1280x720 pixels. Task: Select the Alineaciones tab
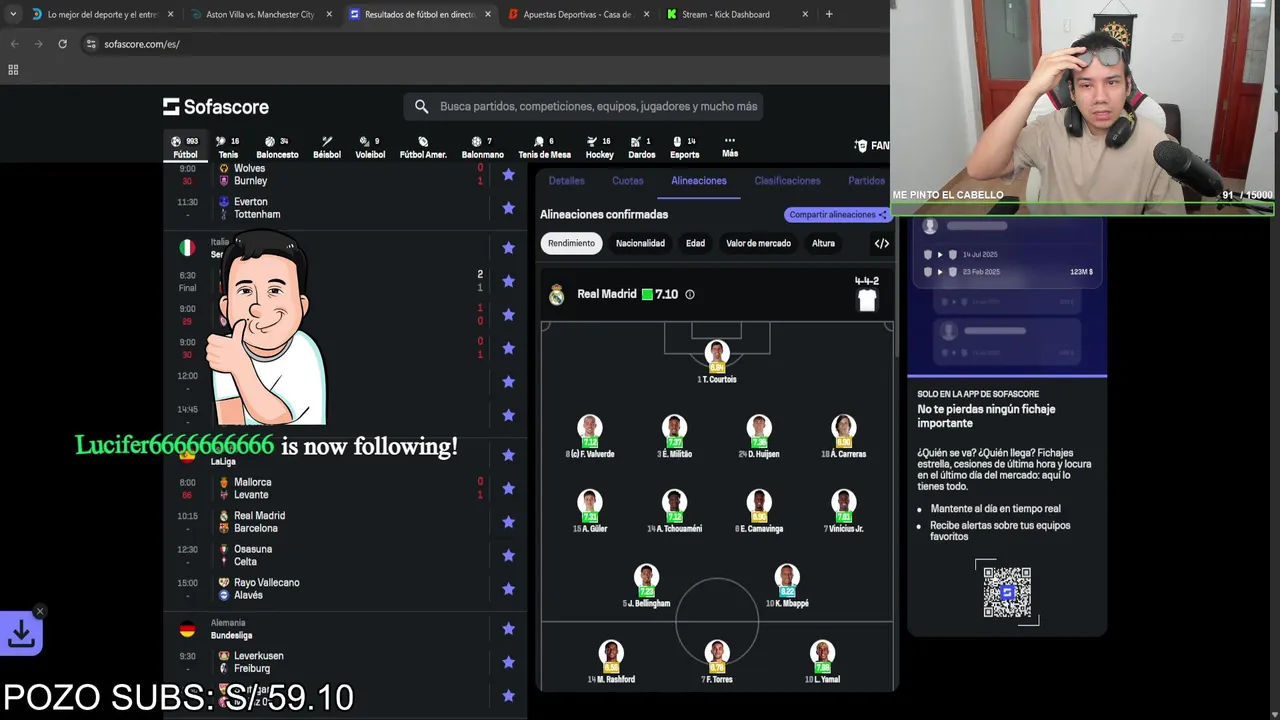pyautogui.click(x=699, y=181)
